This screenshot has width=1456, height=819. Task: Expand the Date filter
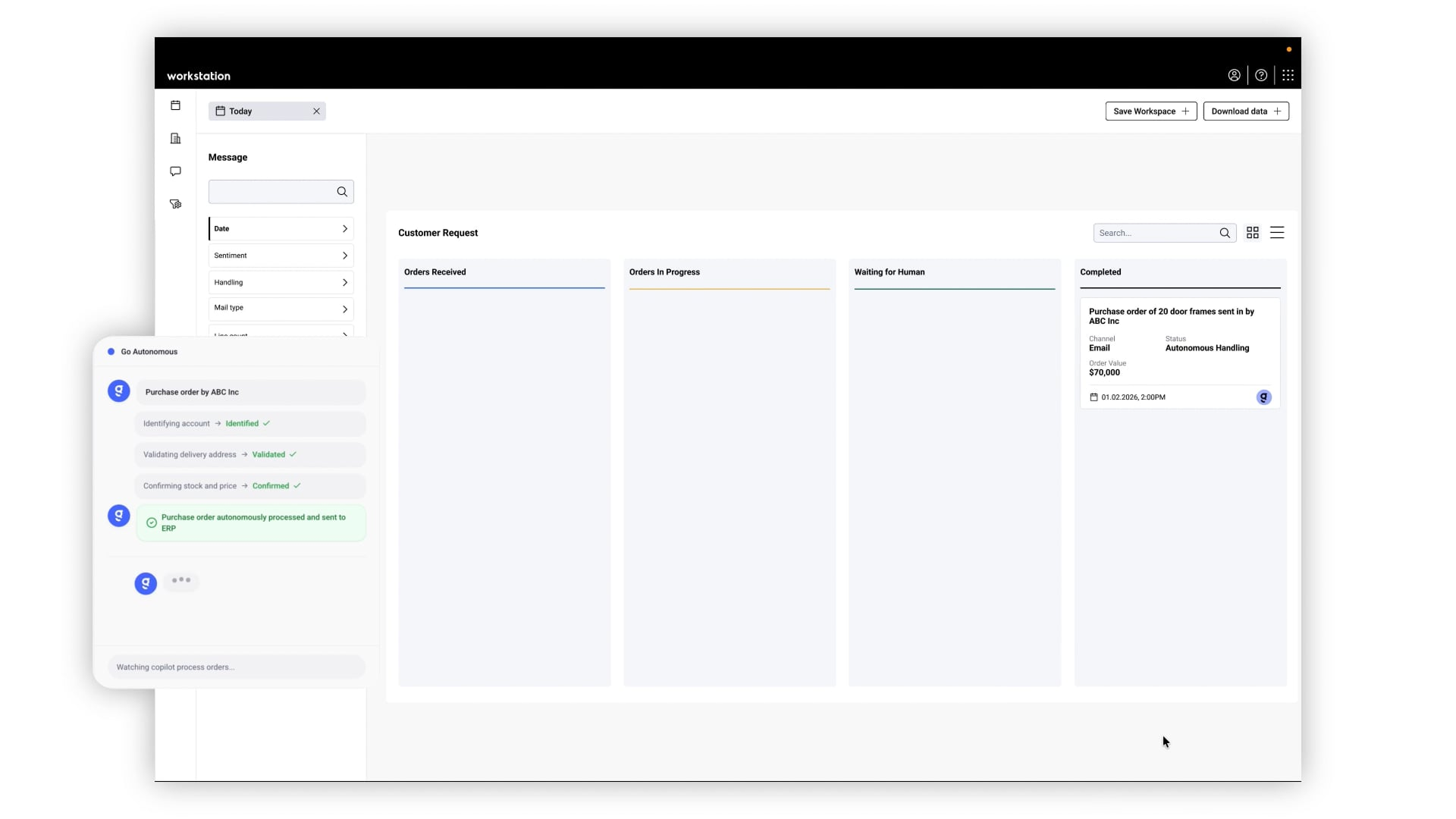pyautogui.click(x=281, y=228)
